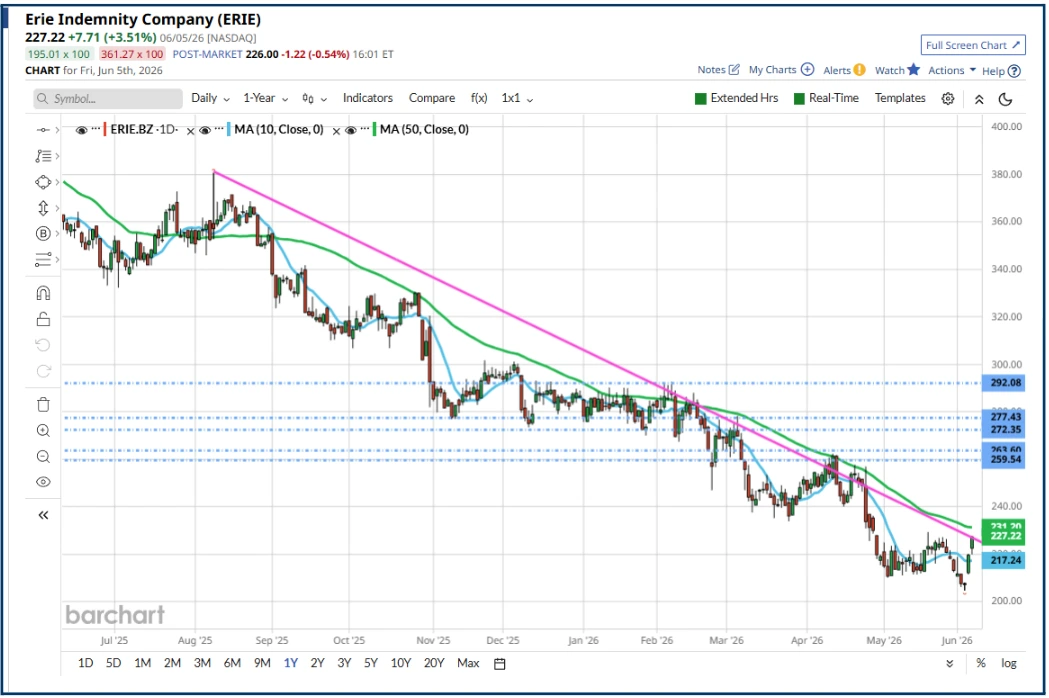Add ERIE to Watch list
This screenshot has height=698, width=1049.
(x=897, y=70)
